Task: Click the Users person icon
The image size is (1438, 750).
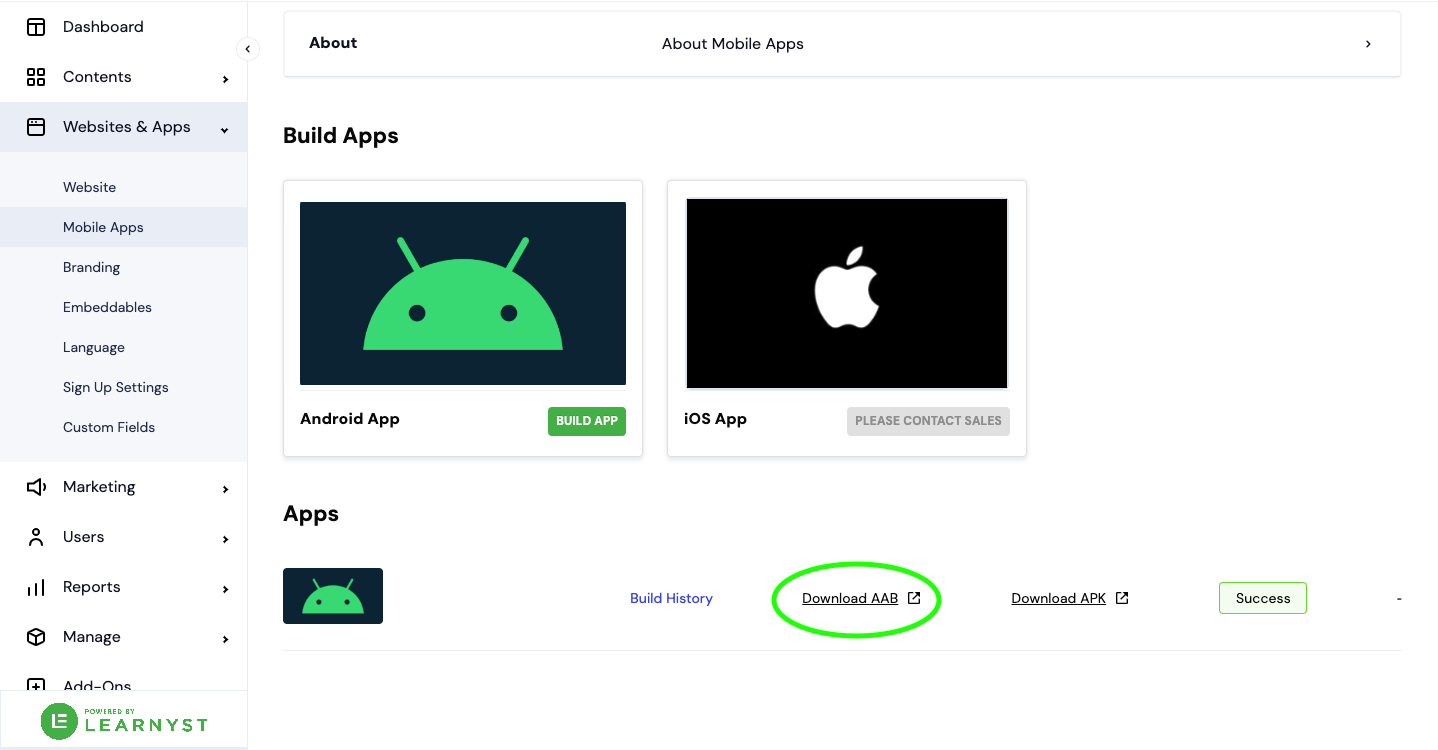Action: pos(36,537)
